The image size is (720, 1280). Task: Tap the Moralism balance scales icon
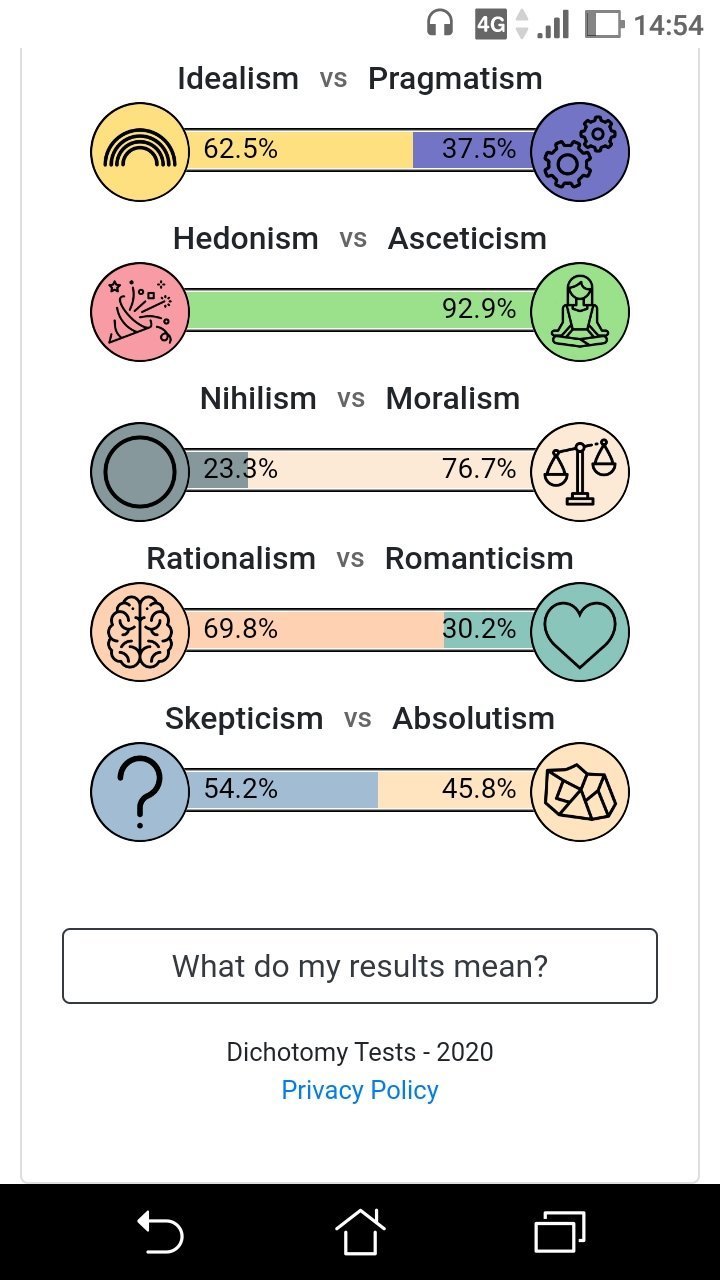click(x=580, y=471)
